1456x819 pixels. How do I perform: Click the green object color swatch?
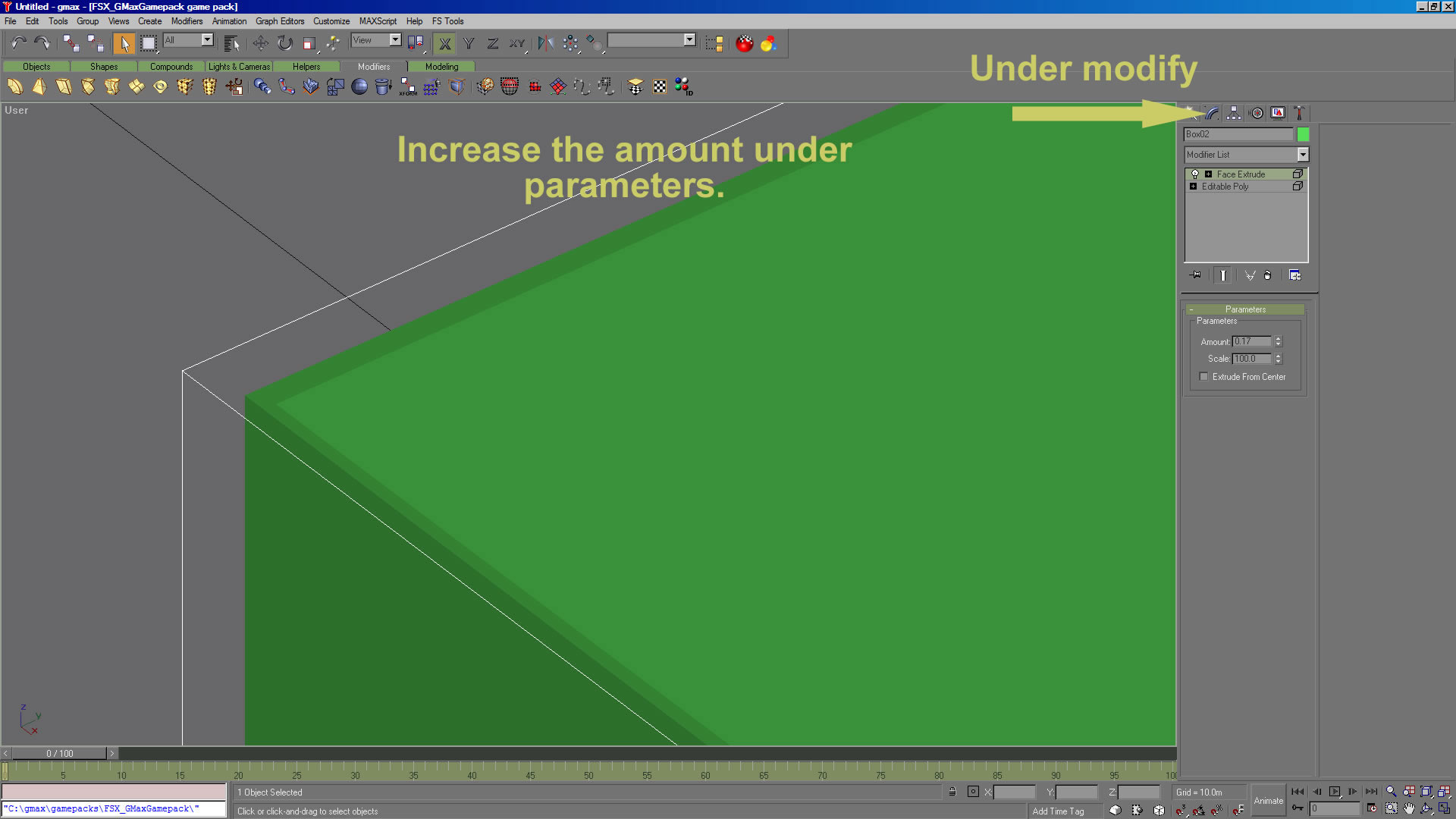(x=1303, y=134)
